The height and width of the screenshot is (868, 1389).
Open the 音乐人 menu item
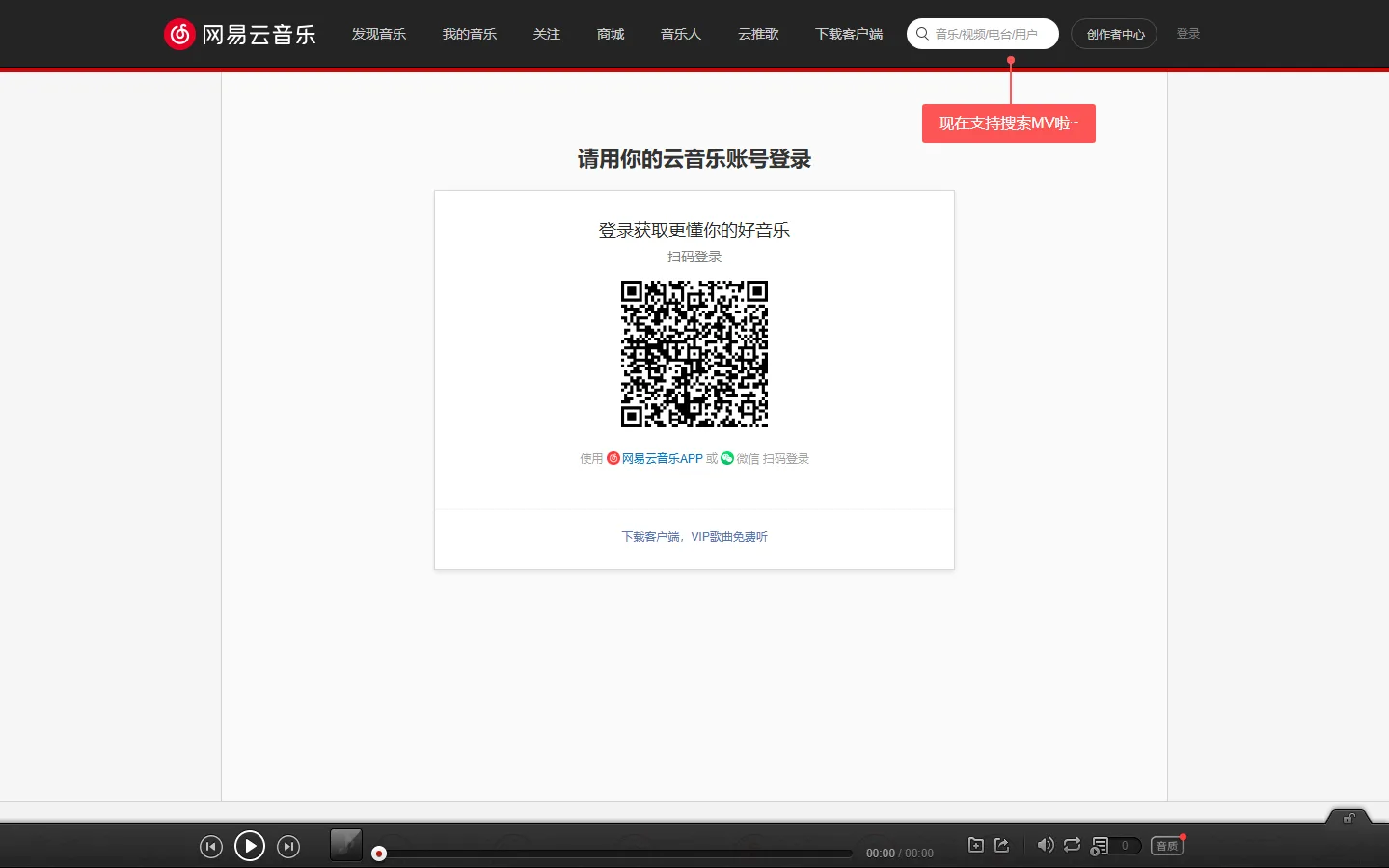[x=681, y=34]
